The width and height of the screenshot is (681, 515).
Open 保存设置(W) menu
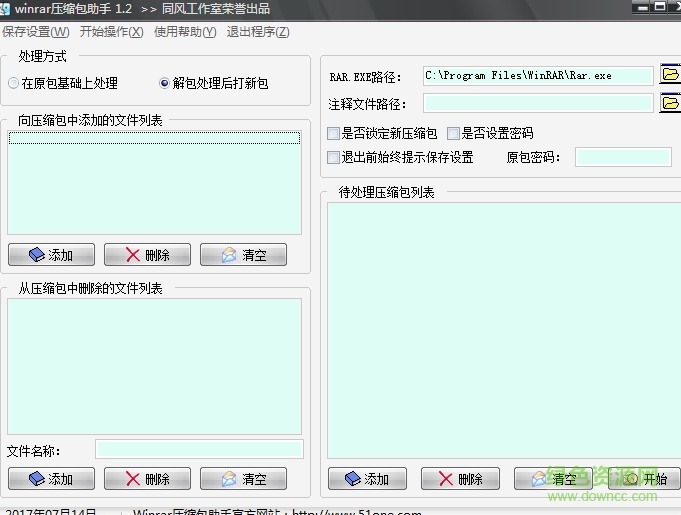(36, 31)
